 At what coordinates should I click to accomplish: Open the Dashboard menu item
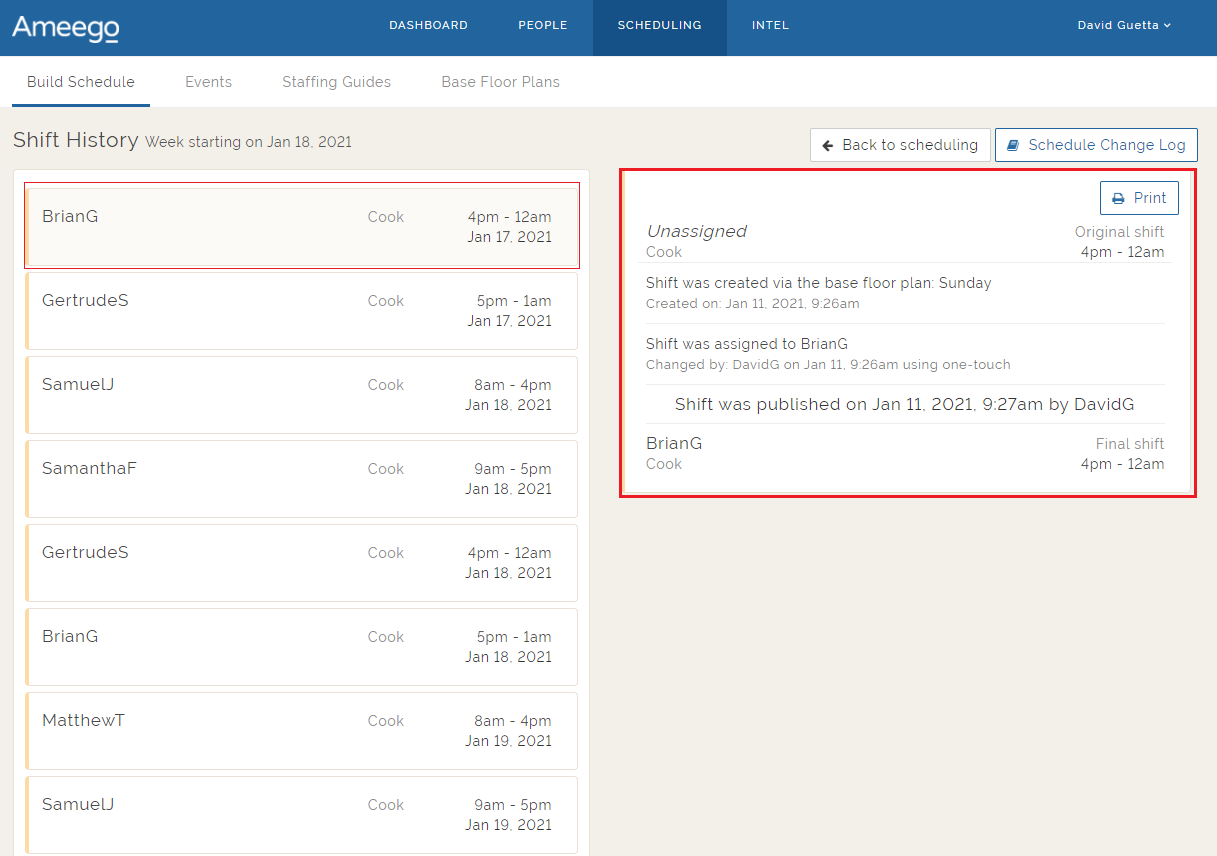[428, 25]
